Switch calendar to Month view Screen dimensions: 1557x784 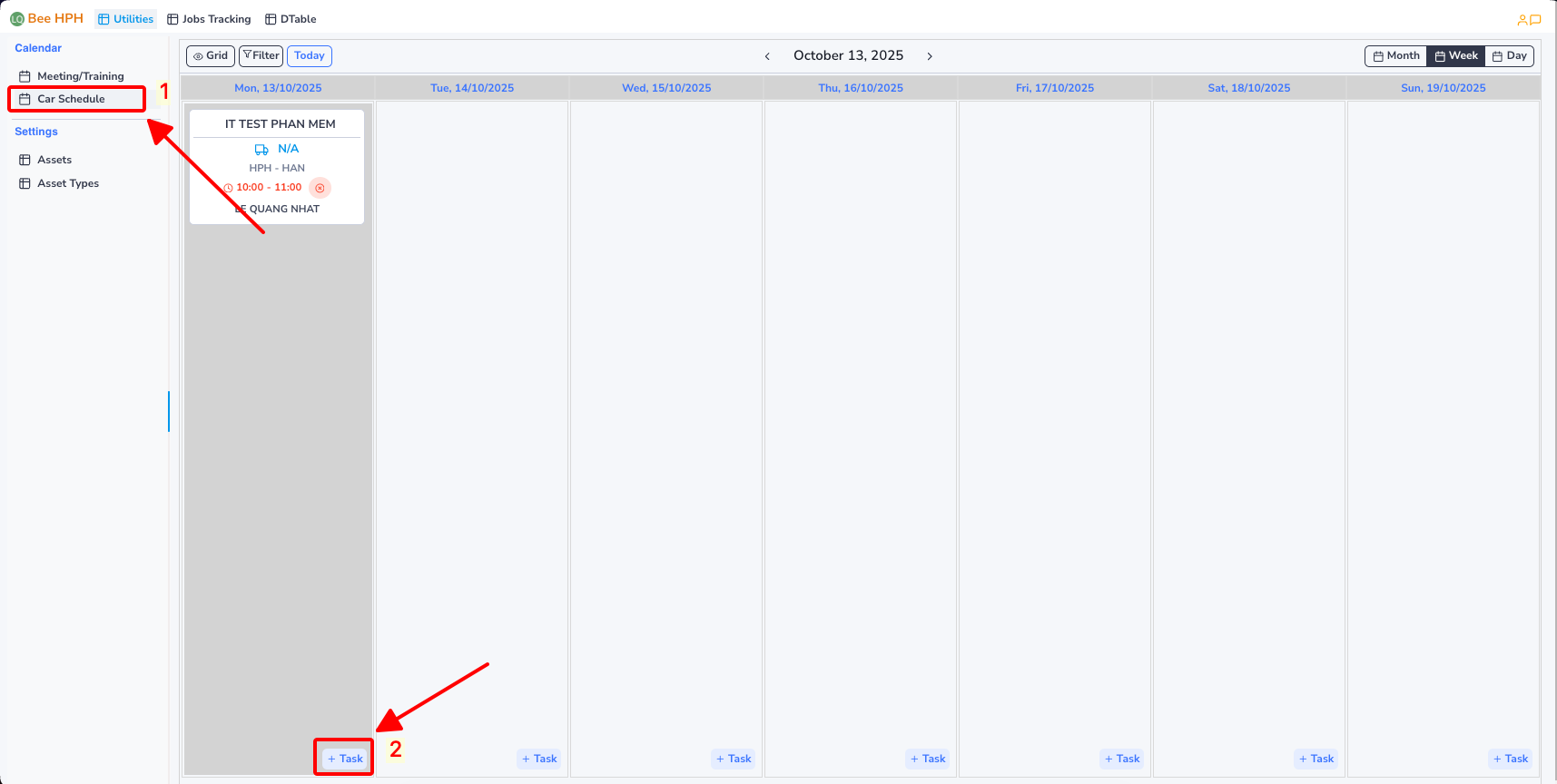[x=1395, y=56]
